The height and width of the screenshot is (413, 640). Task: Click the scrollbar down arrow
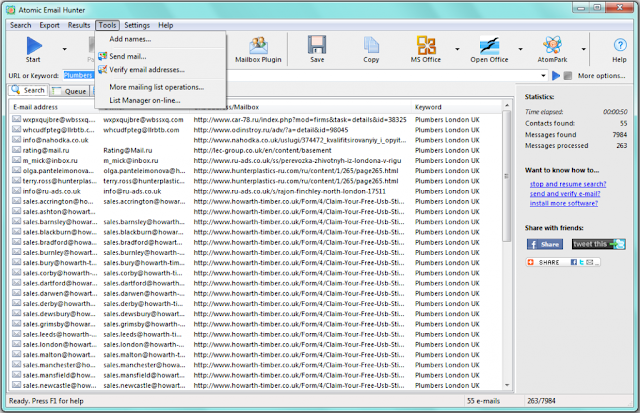click(507, 385)
